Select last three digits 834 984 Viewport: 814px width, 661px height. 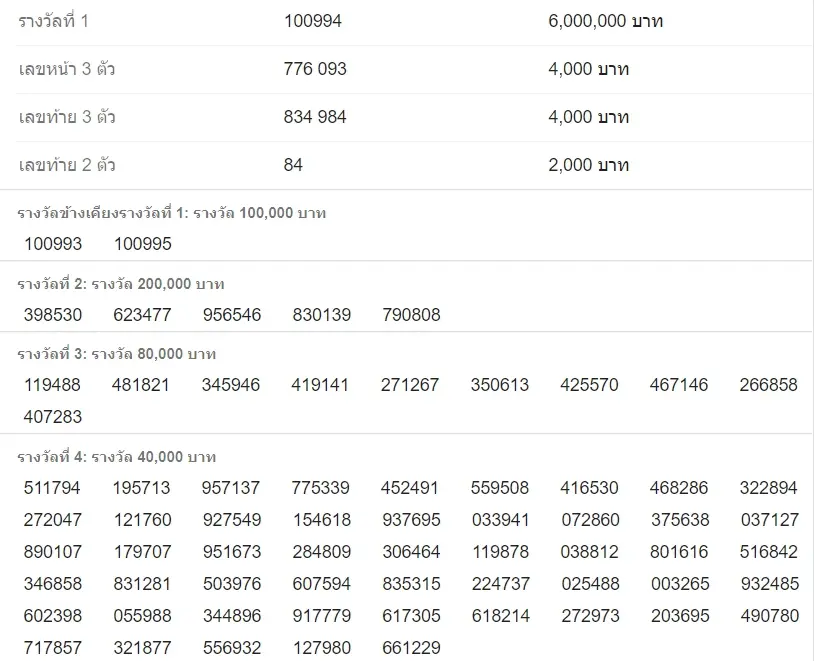point(315,117)
